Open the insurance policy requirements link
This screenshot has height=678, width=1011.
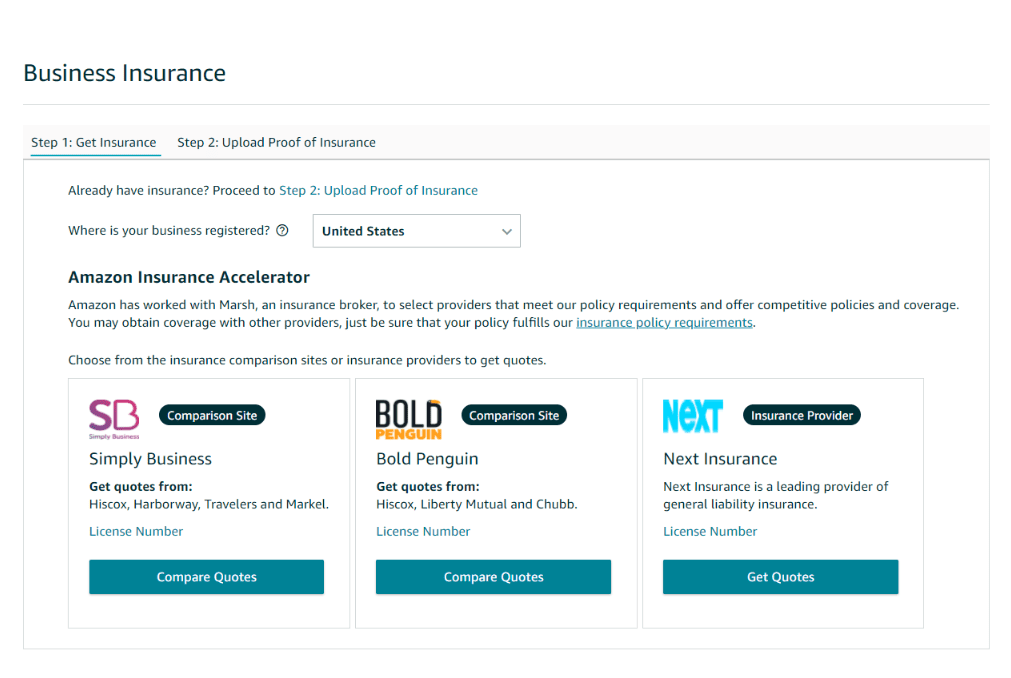tap(664, 322)
